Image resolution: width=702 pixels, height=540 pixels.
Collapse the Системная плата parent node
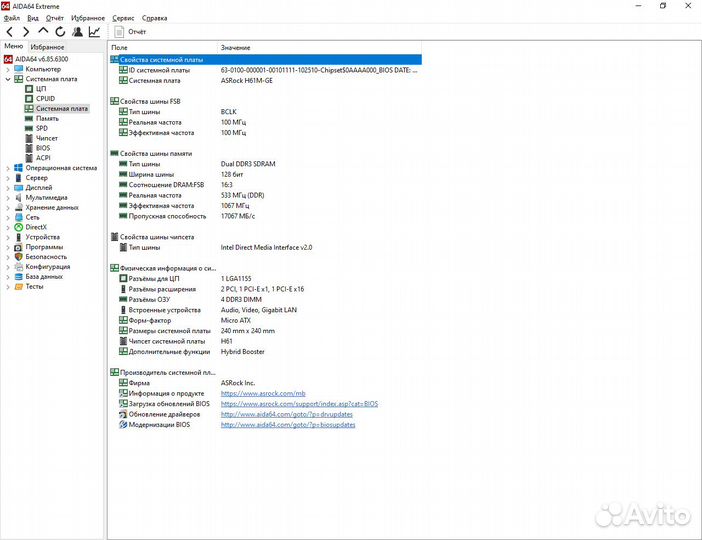8,79
